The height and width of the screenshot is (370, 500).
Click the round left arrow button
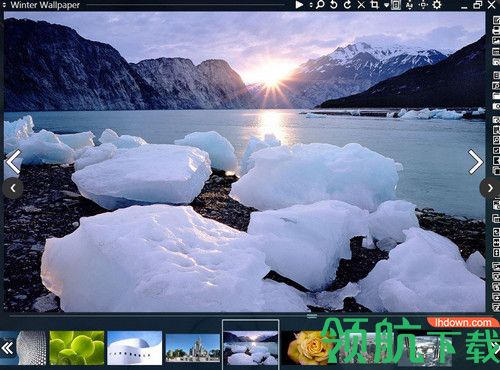pos(13,188)
